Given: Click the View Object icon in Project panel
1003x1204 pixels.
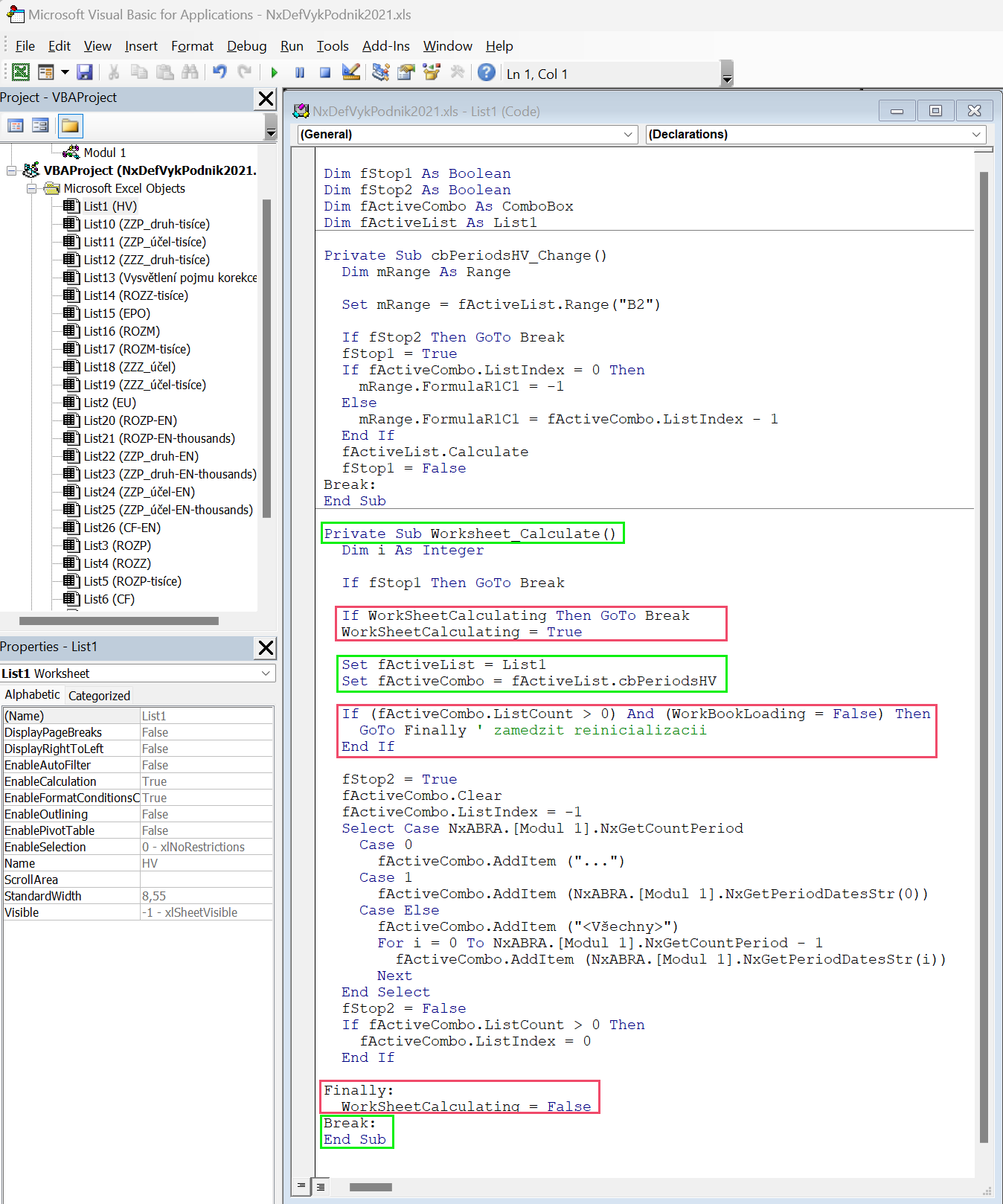Looking at the screenshot, I should 40,126.
